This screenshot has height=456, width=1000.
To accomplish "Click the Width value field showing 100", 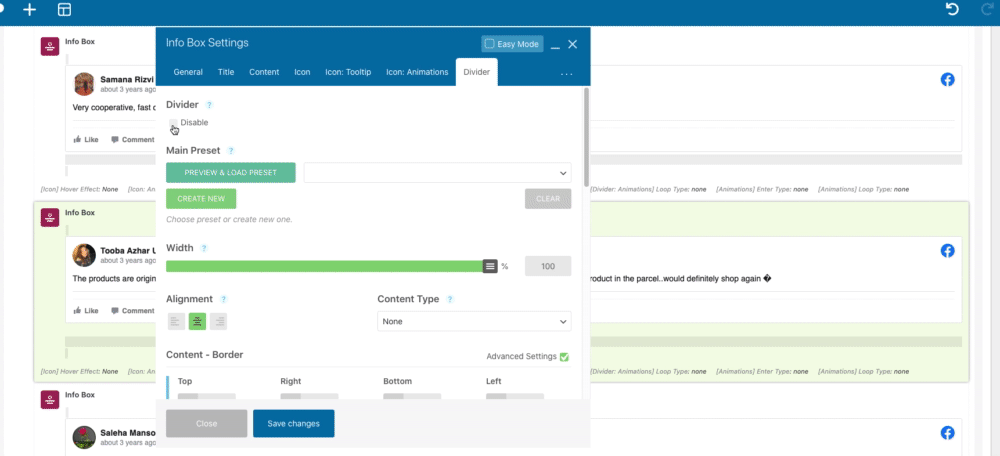I will 548,267.
